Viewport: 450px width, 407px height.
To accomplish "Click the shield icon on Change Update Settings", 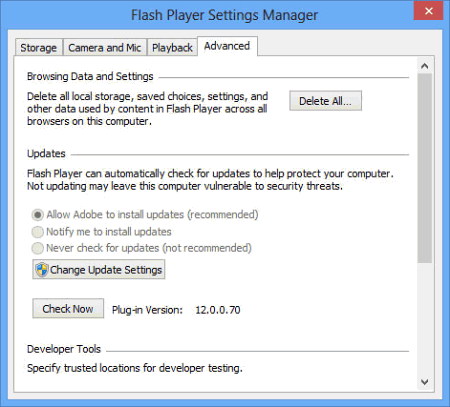I will coord(42,269).
